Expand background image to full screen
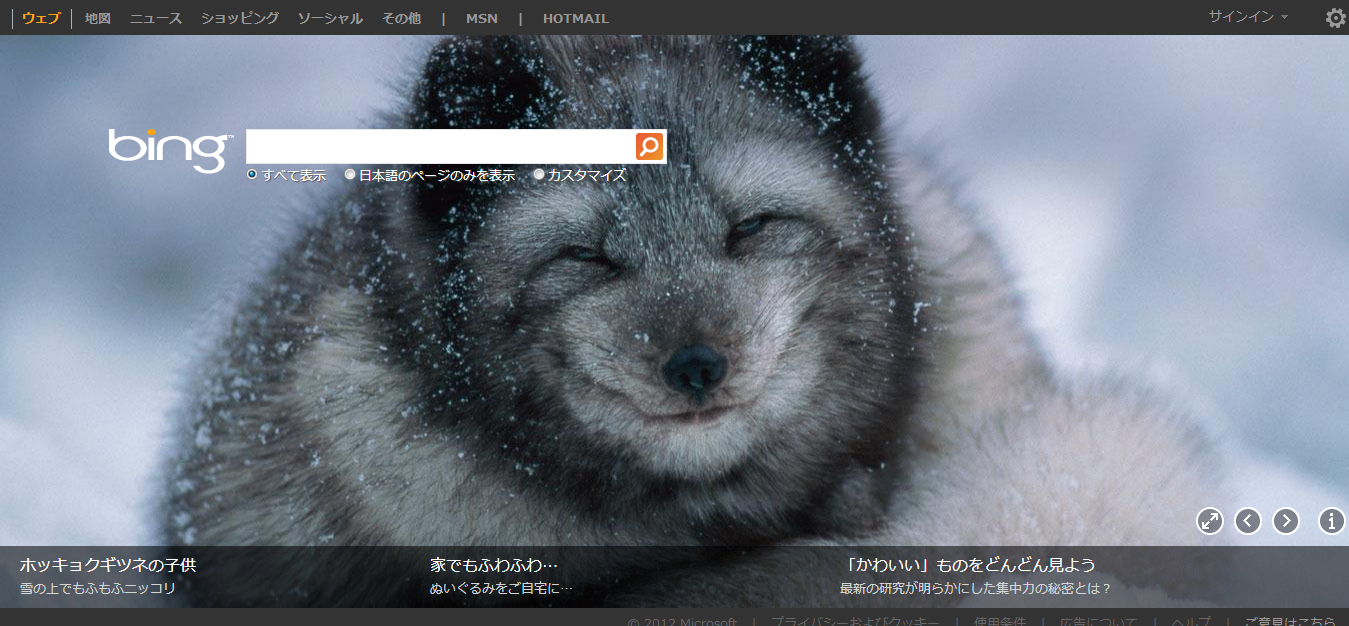 pyautogui.click(x=1210, y=521)
